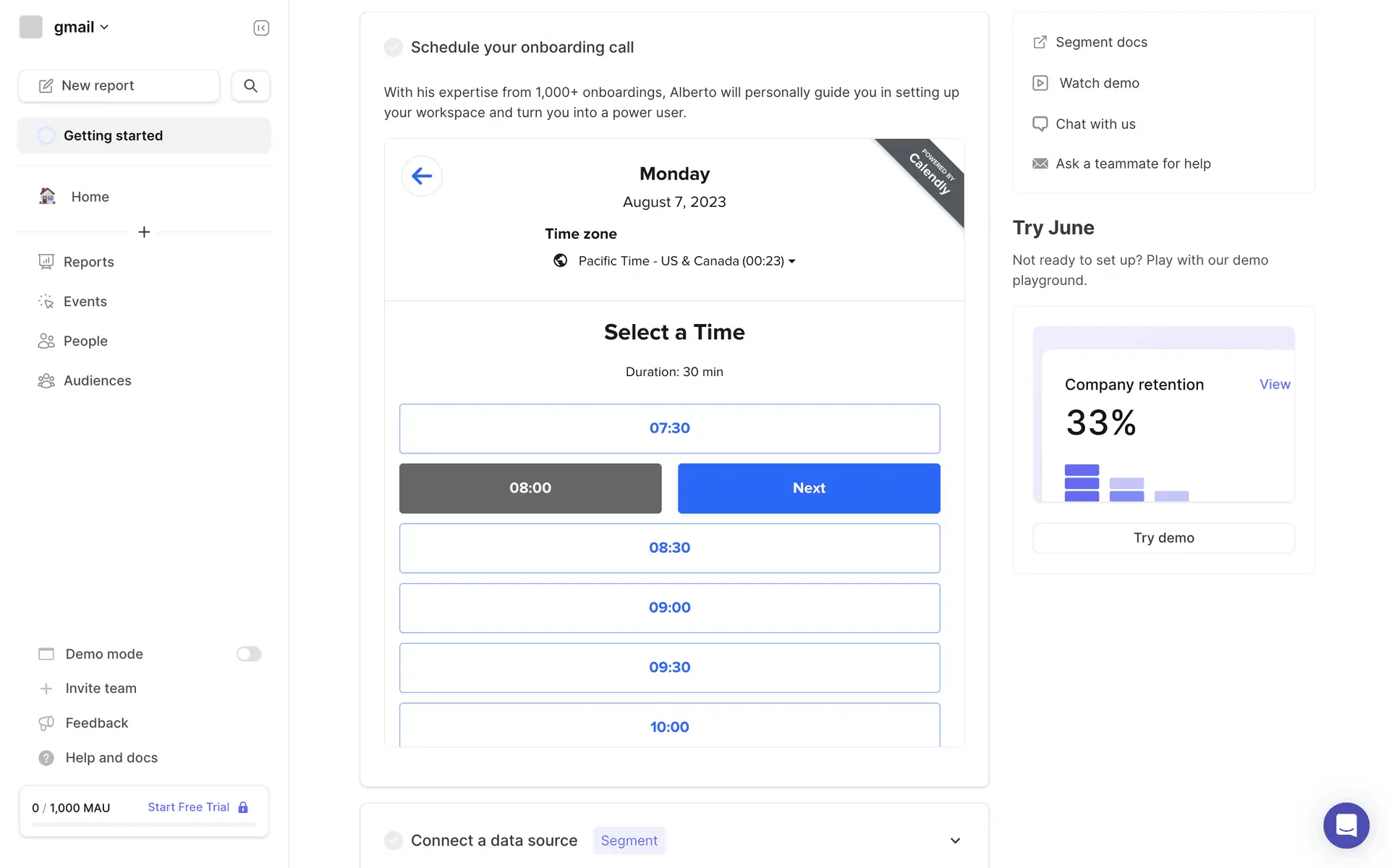Click the Try demo button
The height and width of the screenshot is (868, 1389).
pos(1163,538)
